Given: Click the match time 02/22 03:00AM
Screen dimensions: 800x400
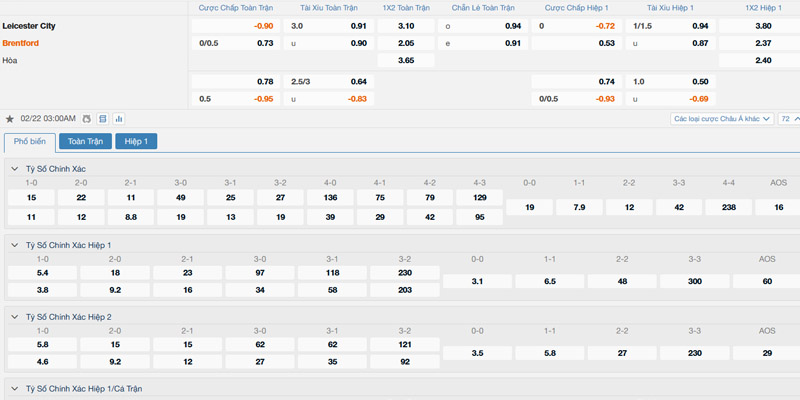Looking at the screenshot, I should point(48,119).
